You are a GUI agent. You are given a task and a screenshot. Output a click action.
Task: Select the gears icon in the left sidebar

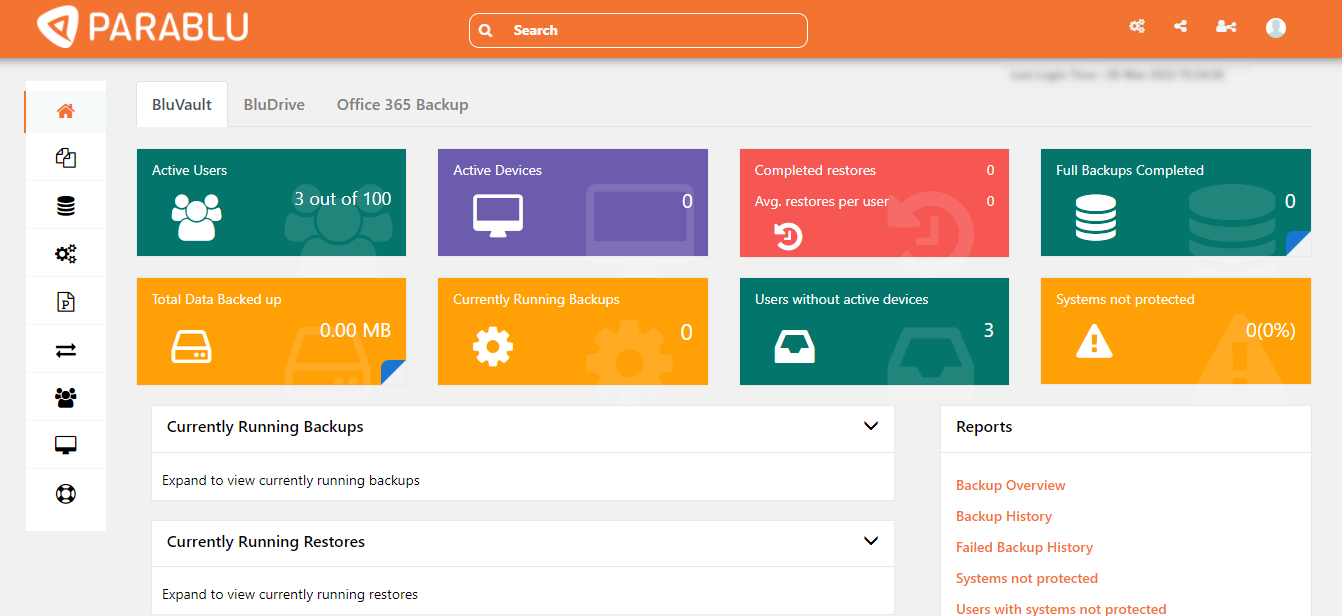click(66, 254)
